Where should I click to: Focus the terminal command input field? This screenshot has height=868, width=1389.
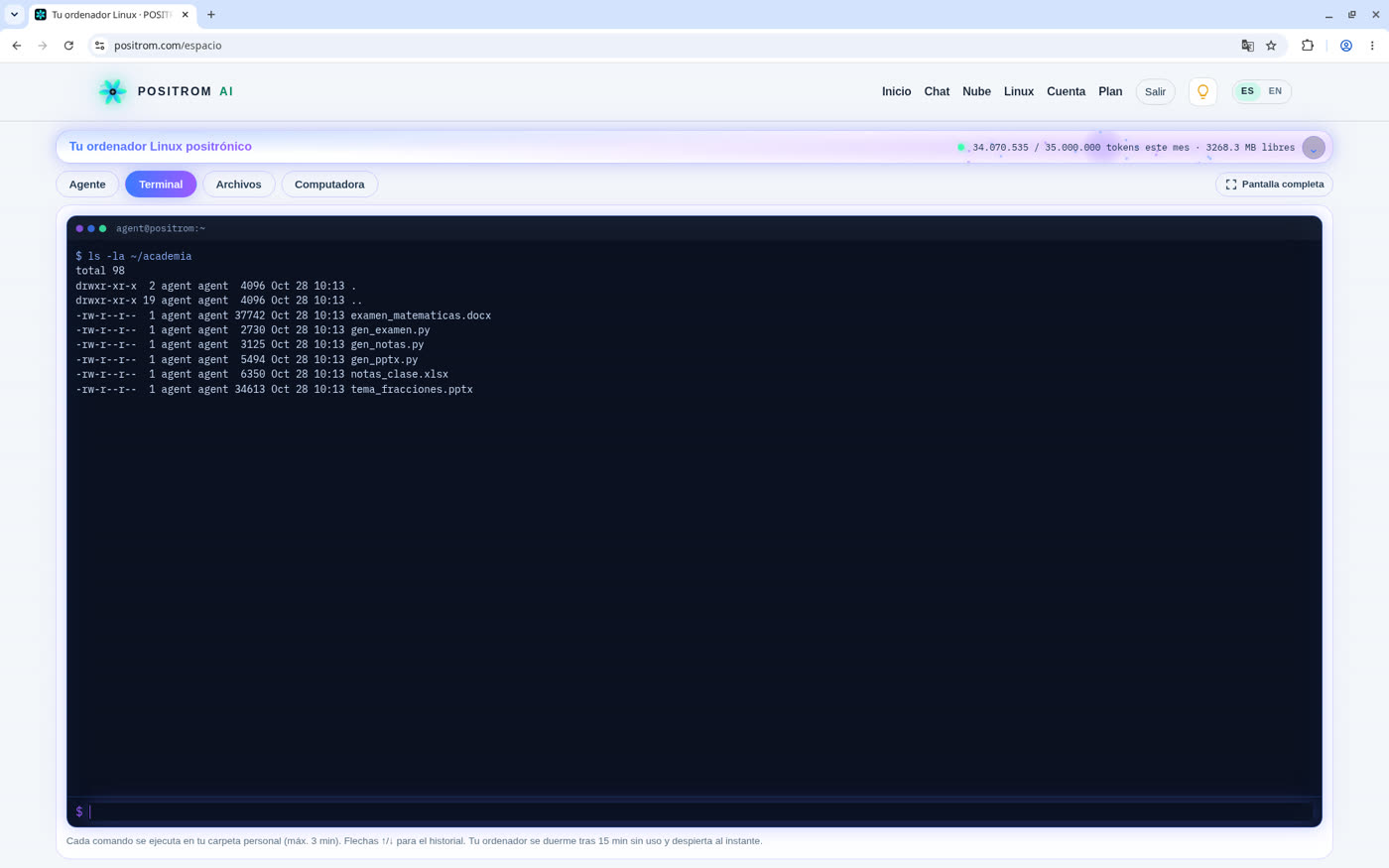(x=698, y=811)
